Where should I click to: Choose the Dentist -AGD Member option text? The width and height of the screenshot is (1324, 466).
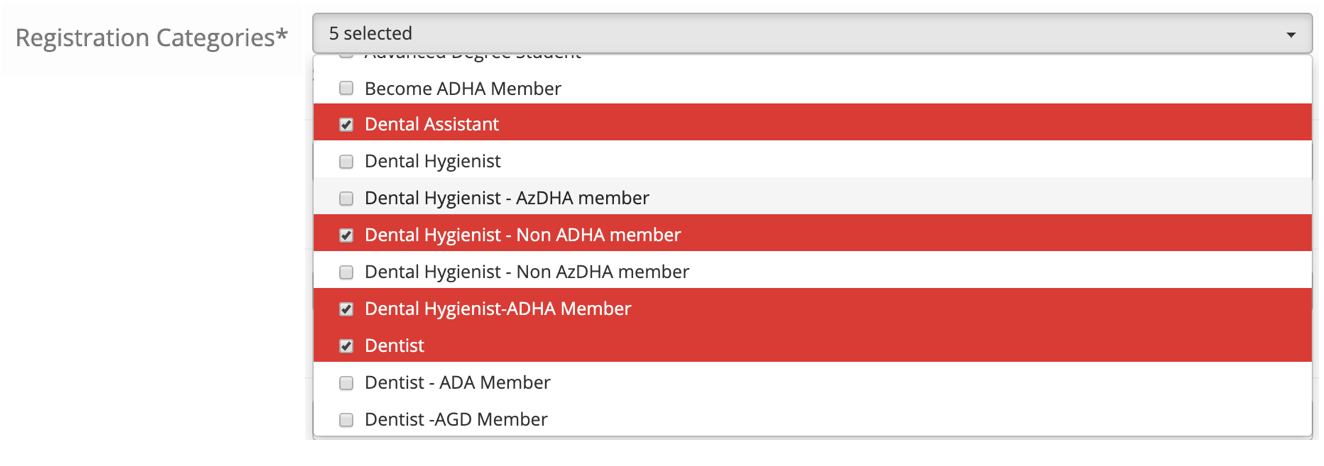pos(456,419)
